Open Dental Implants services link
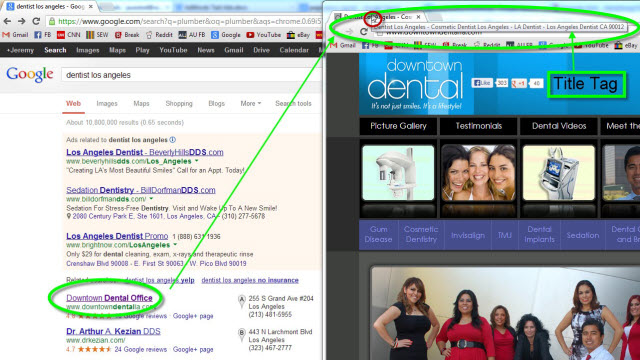The height and width of the screenshot is (360, 640). coord(539,235)
